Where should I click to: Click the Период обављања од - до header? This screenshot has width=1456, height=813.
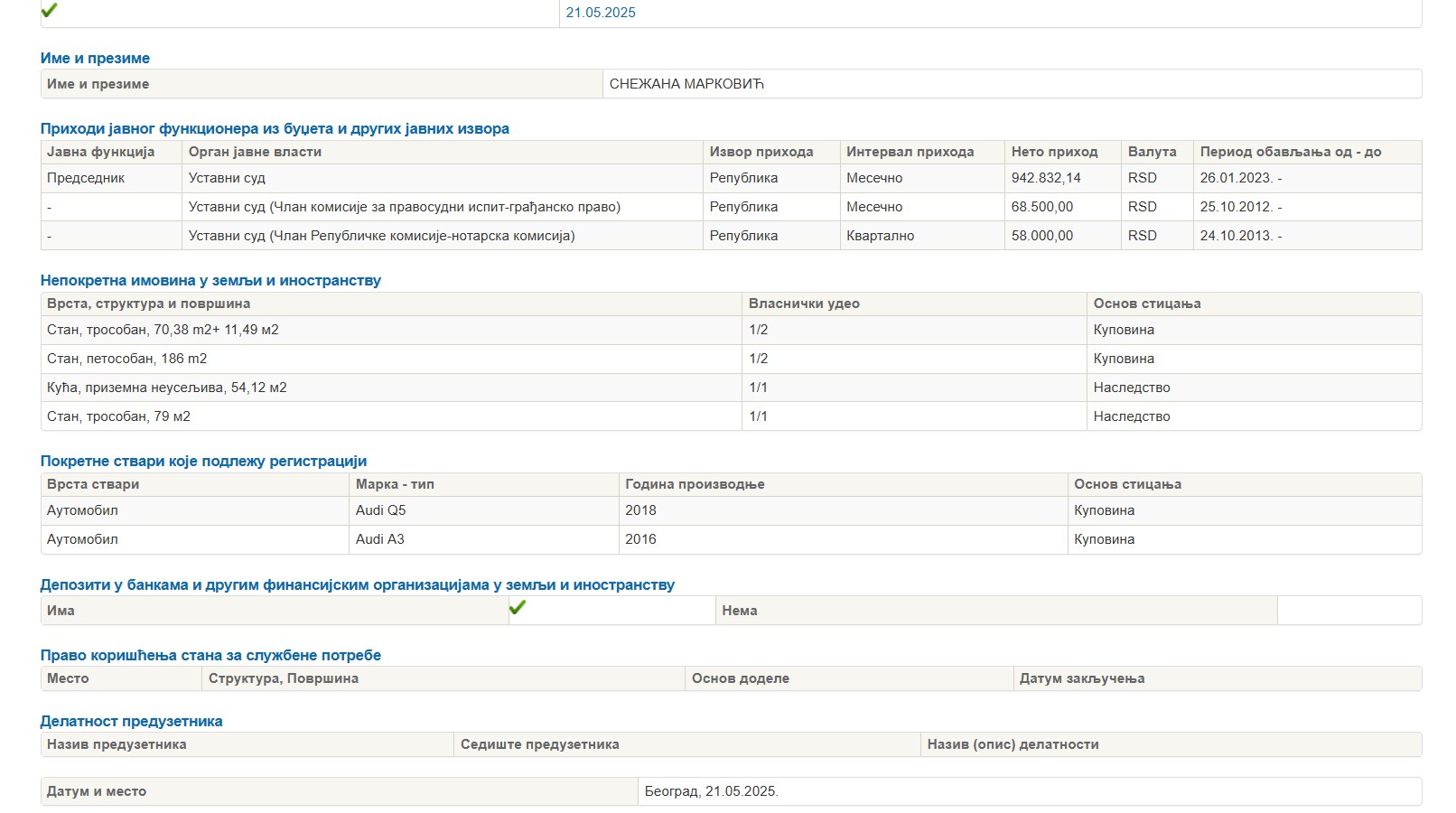tap(1291, 152)
